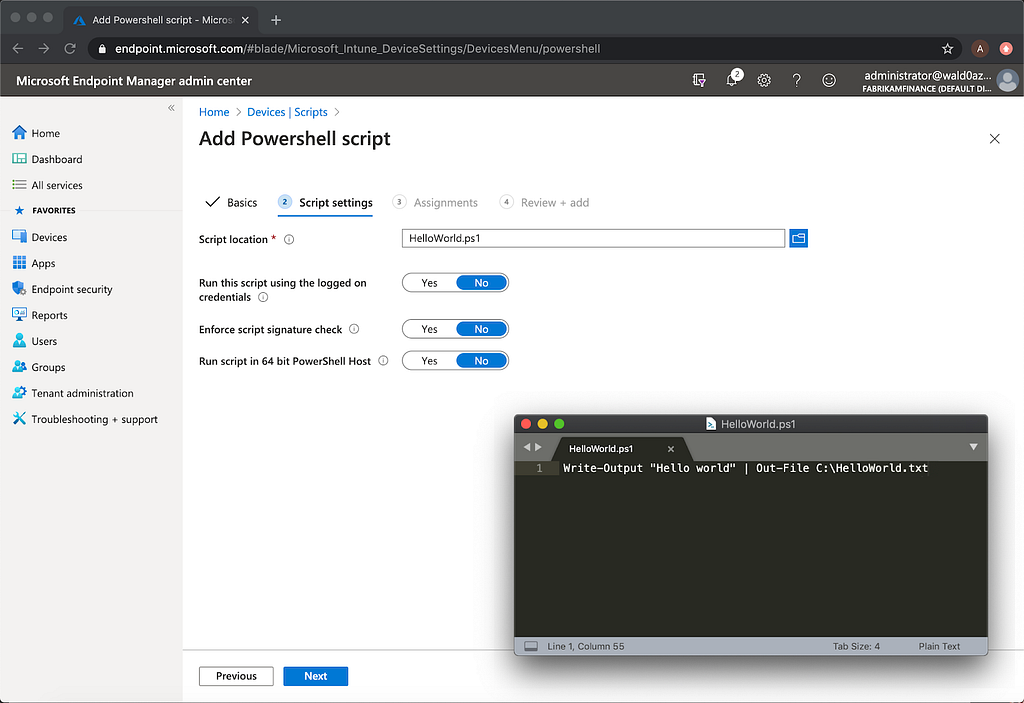Open editor tab list dropdown arrow
Viewport: 1024px width, 703px height.
pos(973,447)
